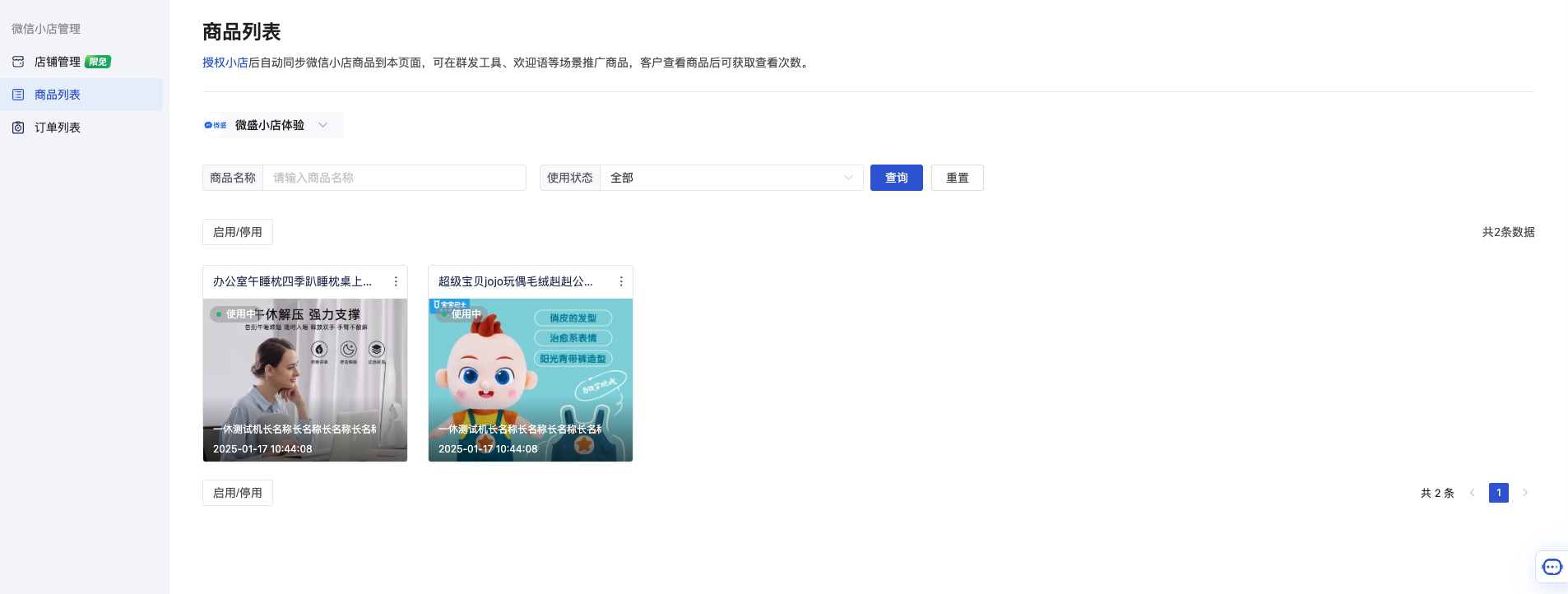Image resolution: width=1568 pixels, height=594 pixels.
Task: Go to previous page arrow in pagination
Action: click(1473, 493)
